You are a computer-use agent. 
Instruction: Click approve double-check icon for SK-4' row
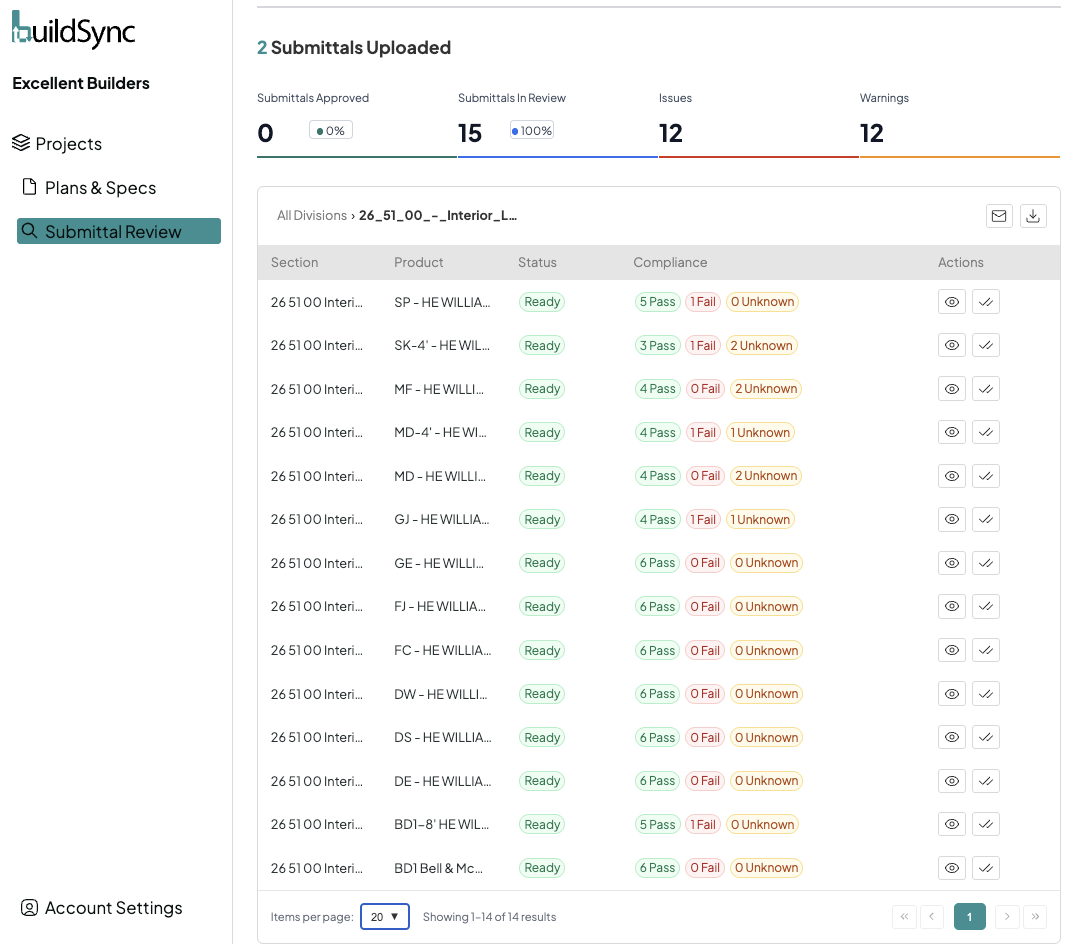[986, 345]
